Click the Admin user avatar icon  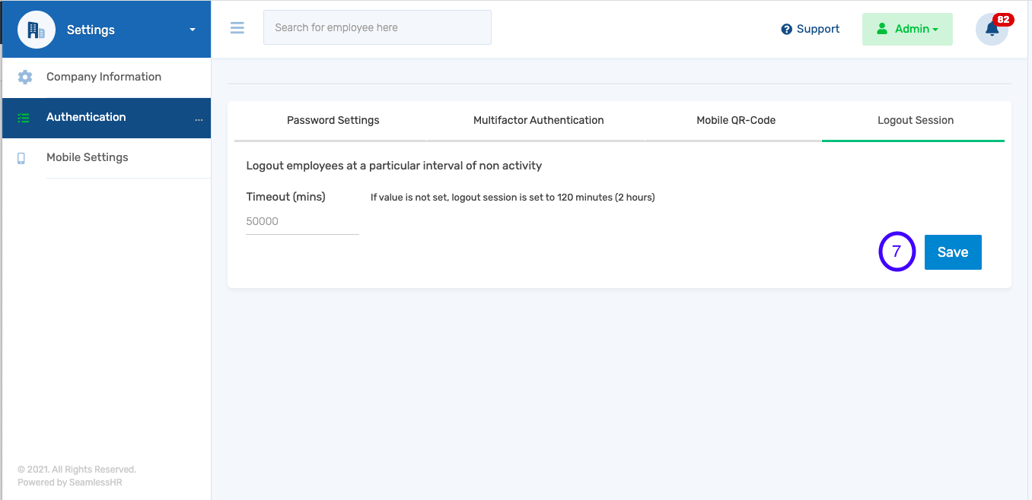click(x=882, y=29)
